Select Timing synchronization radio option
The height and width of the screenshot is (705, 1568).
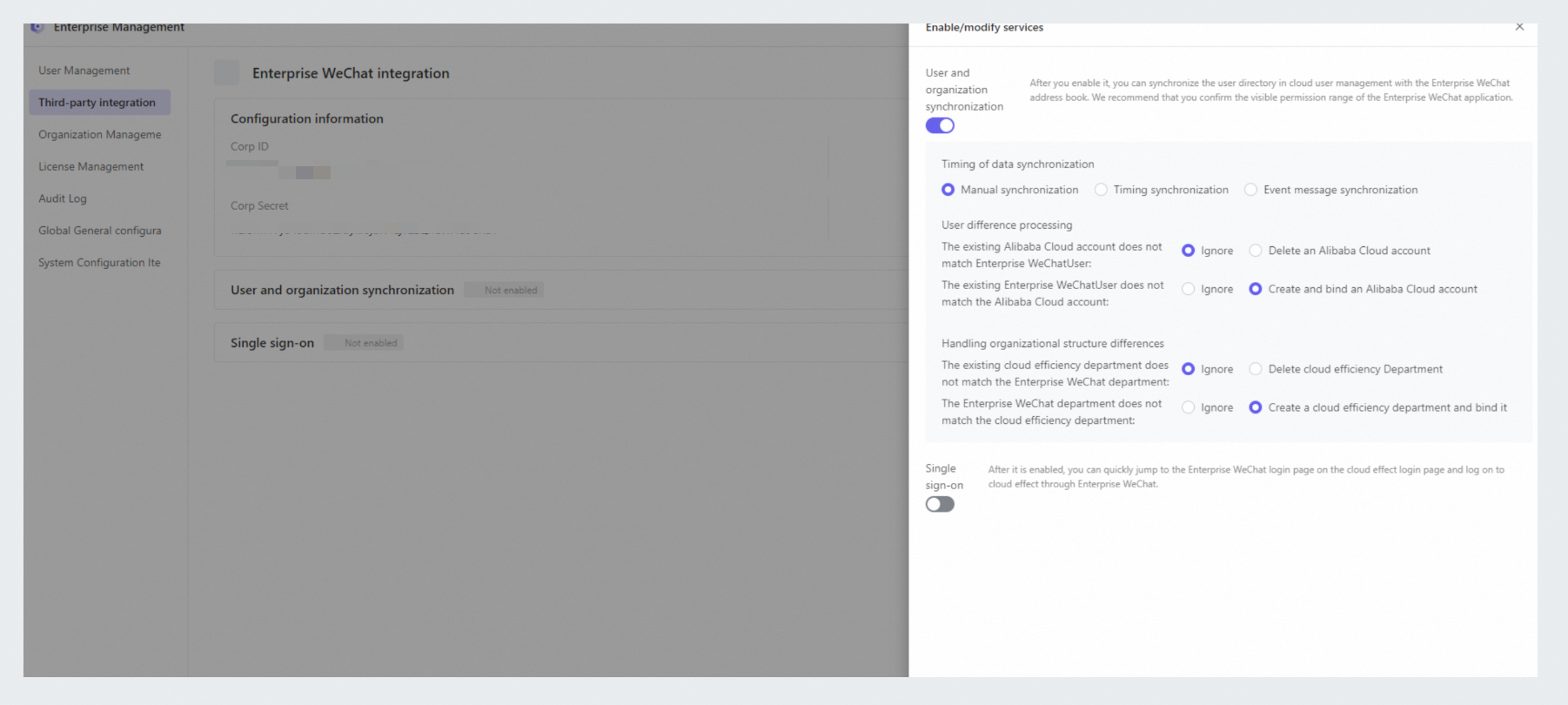[1101, 190]
